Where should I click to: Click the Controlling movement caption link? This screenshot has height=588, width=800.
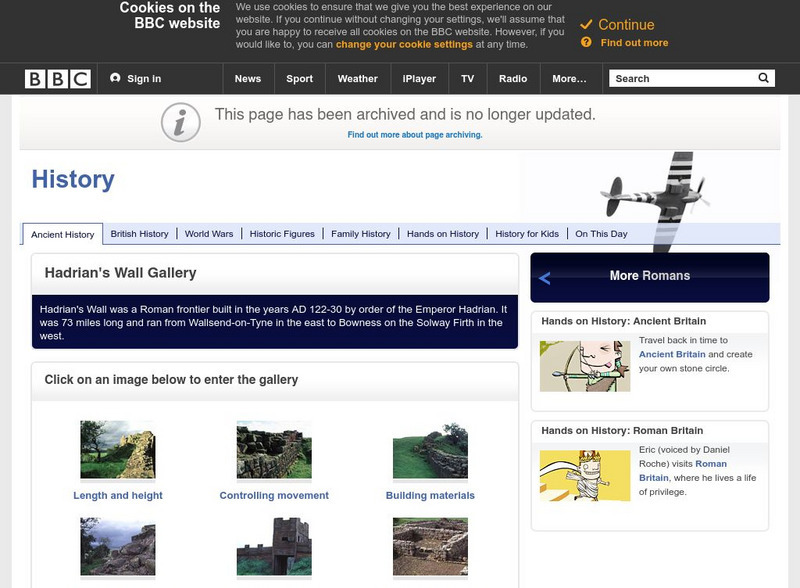click(x=274, y=495)
